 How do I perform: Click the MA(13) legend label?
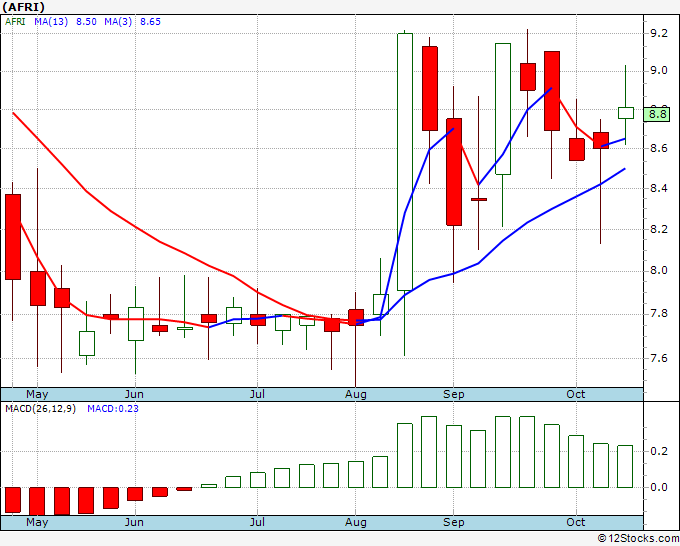pos(51,22)
